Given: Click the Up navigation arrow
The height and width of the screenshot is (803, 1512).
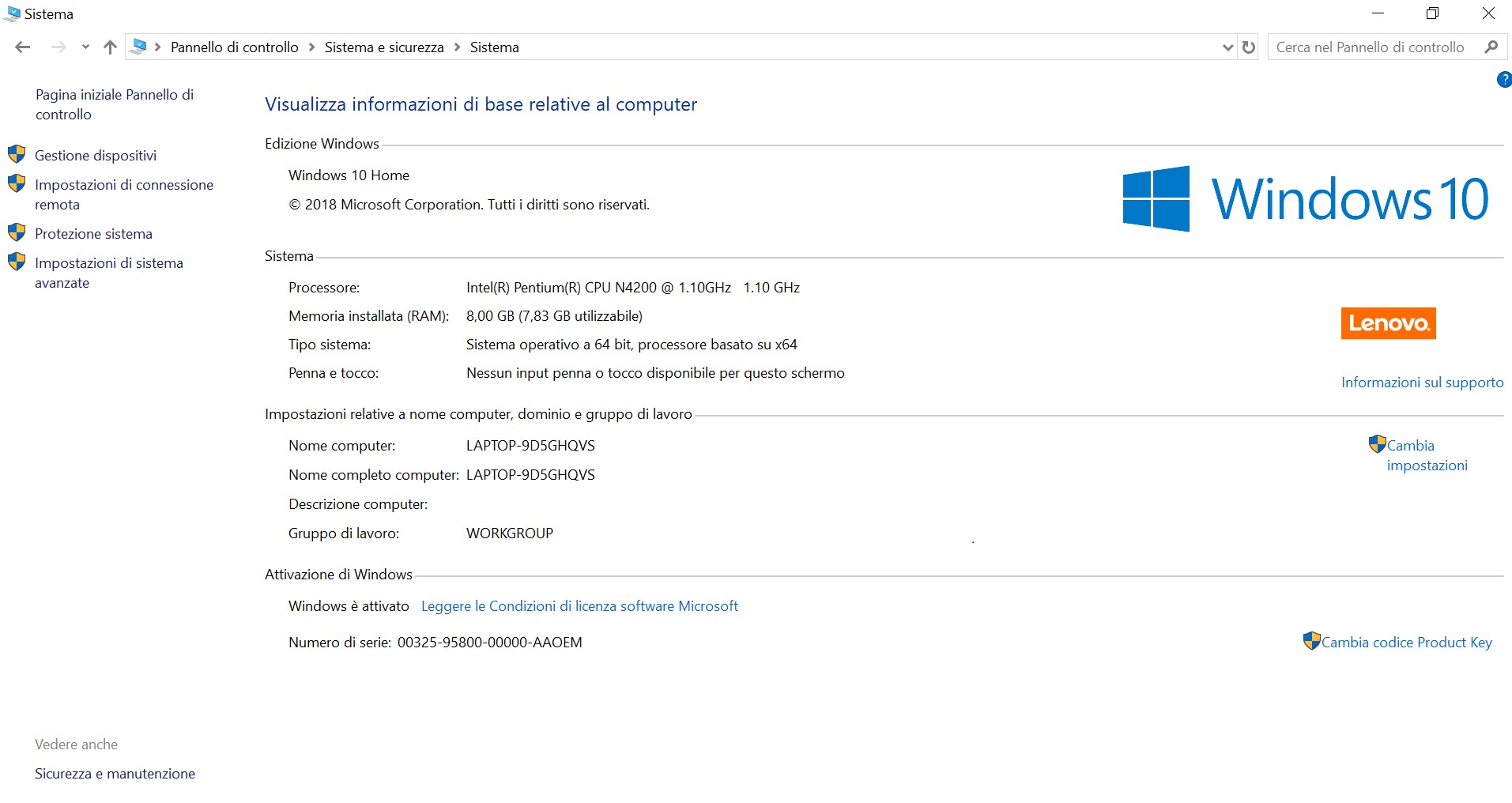Looking at the screenshot, I should (110, 47).
